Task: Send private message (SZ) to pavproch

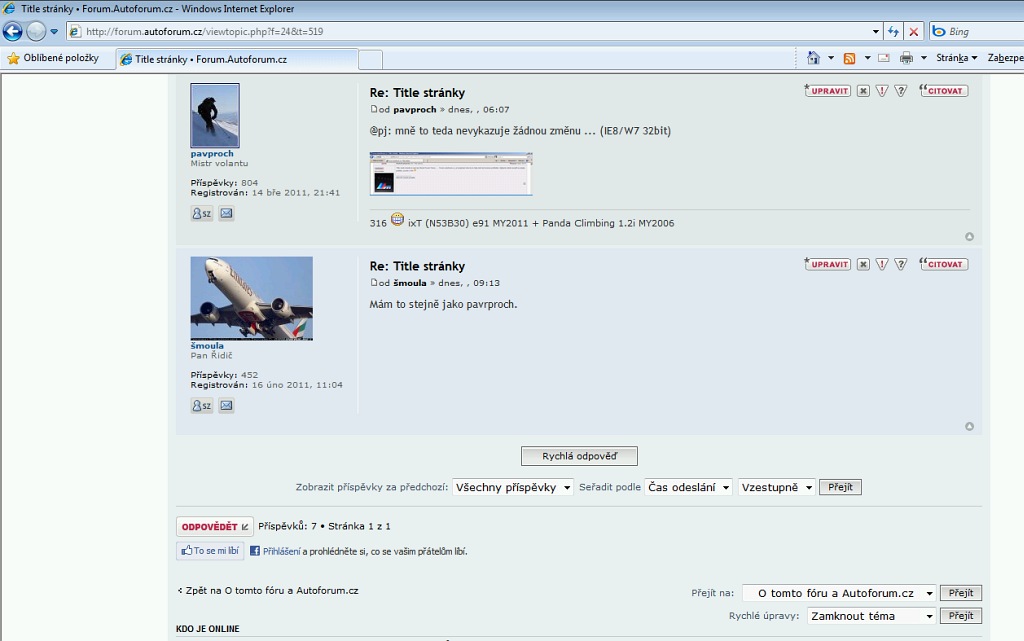Action: pos(202,214)
